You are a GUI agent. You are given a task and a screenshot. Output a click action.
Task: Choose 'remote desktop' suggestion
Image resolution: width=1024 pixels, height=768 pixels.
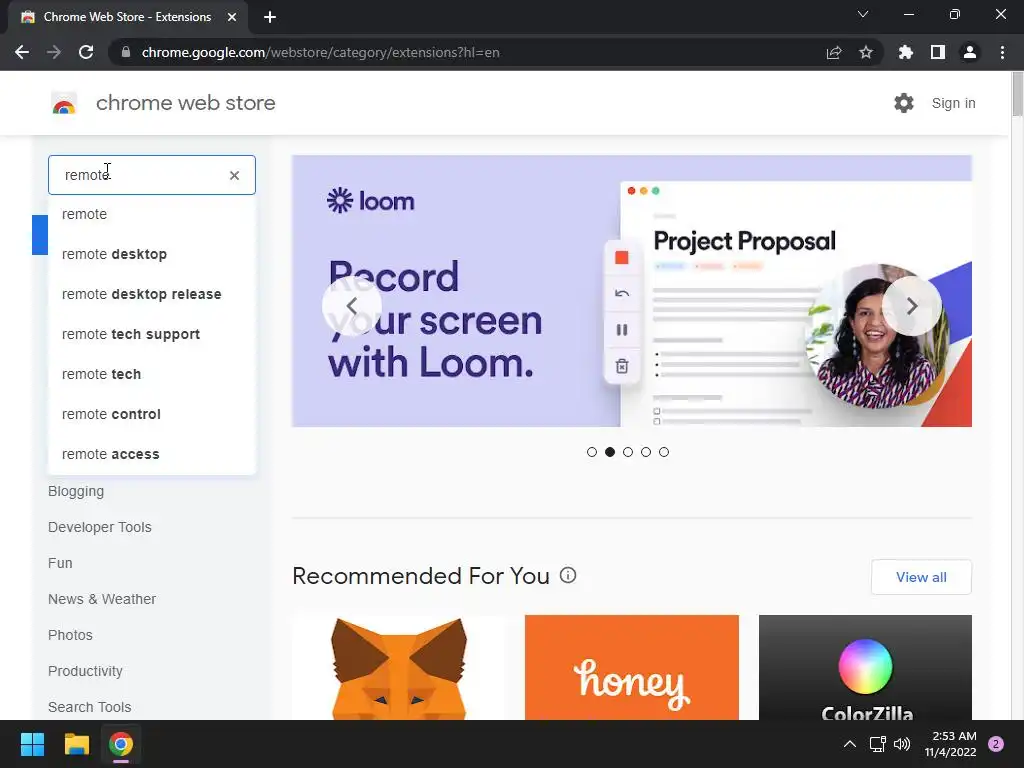click(x=152, y=254)
